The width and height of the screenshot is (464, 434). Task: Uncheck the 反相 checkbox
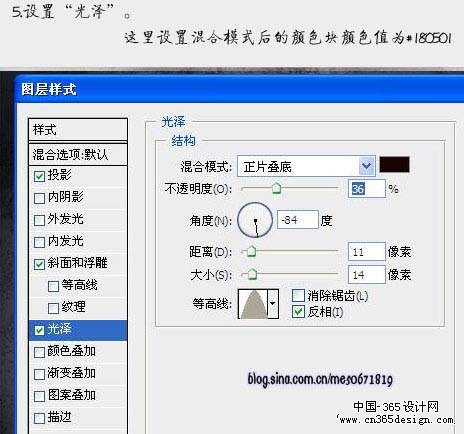tap(298, 312)
